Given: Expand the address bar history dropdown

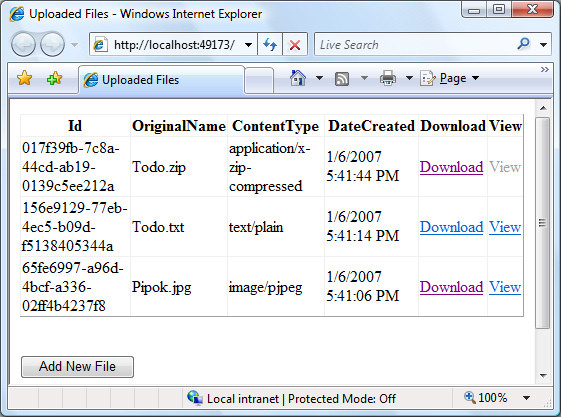Looking at the screenshot, I should 248,45.
